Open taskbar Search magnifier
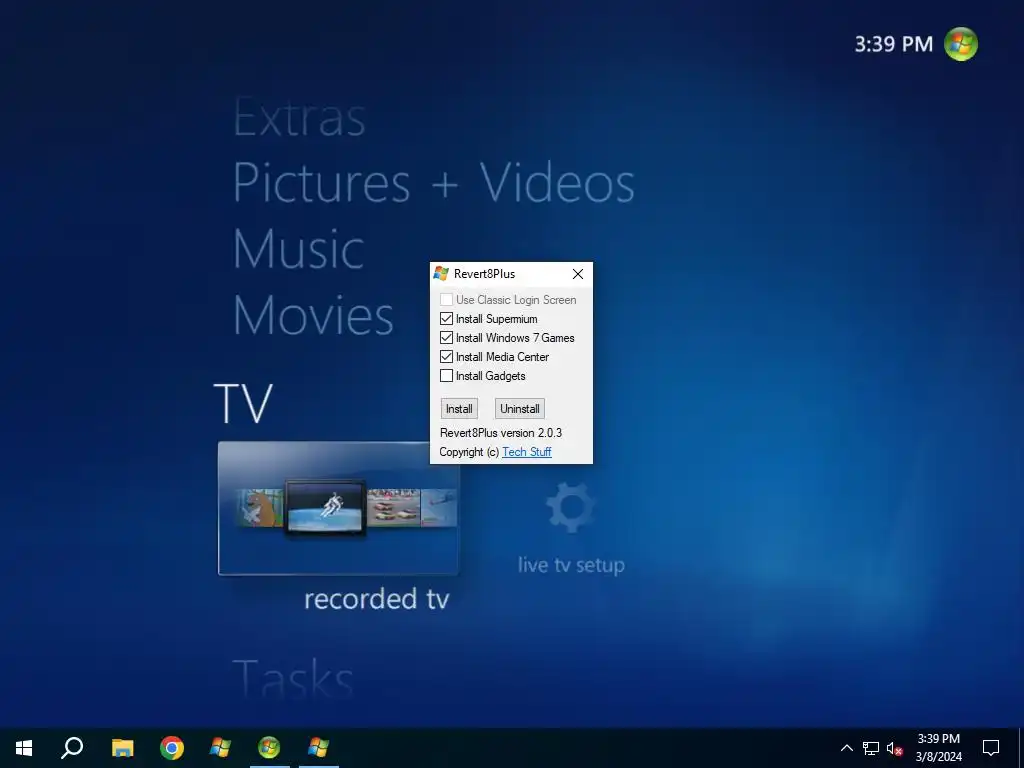 [72, 748]
